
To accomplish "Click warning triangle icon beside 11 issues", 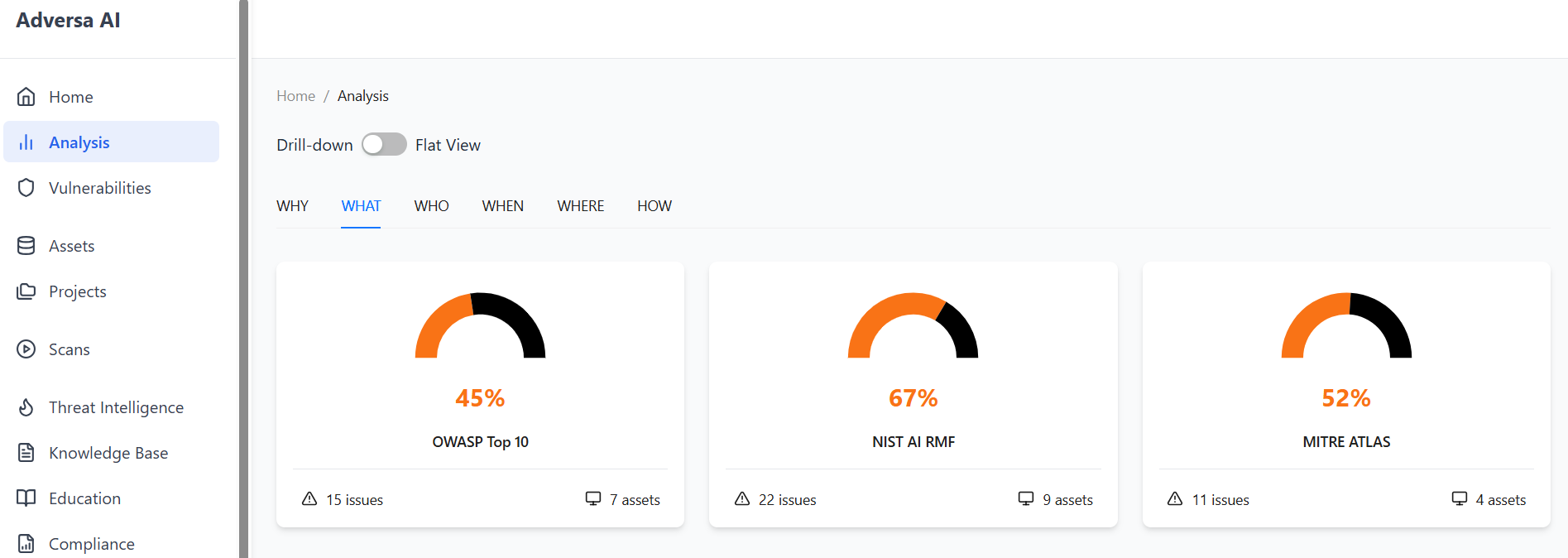I will 1175,498.
